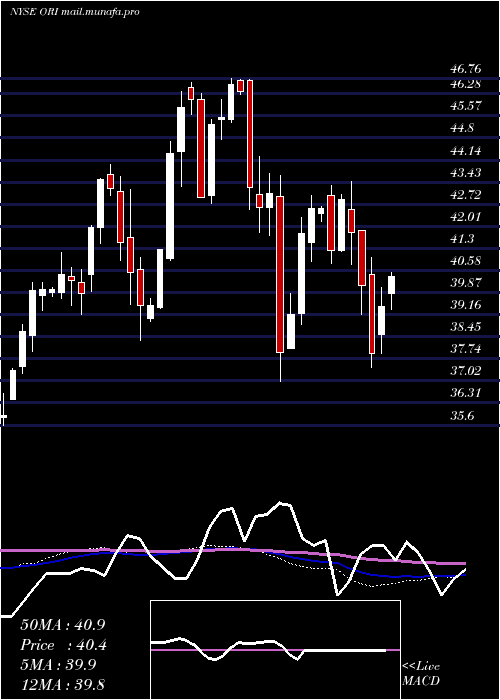Click the NYSE ORI mail.munafa.pro title text
This screenshot has width=500, height=700.
[75, 12]
